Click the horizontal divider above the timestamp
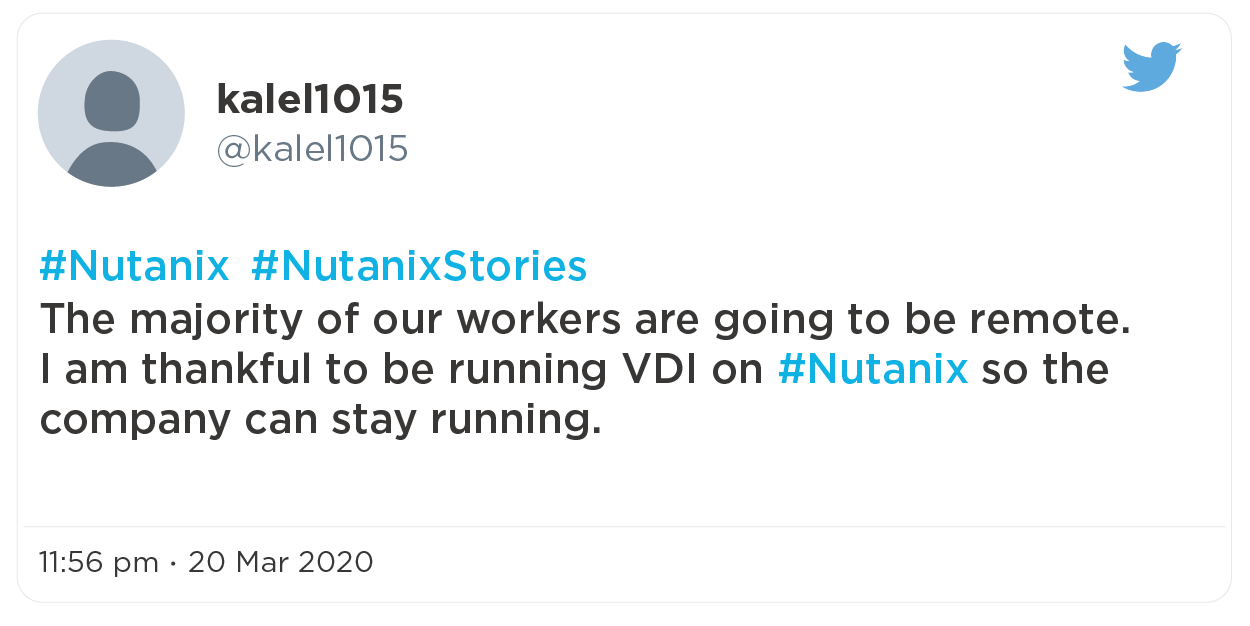This screenshot has height=626, width=1250. tap(624, 526)
